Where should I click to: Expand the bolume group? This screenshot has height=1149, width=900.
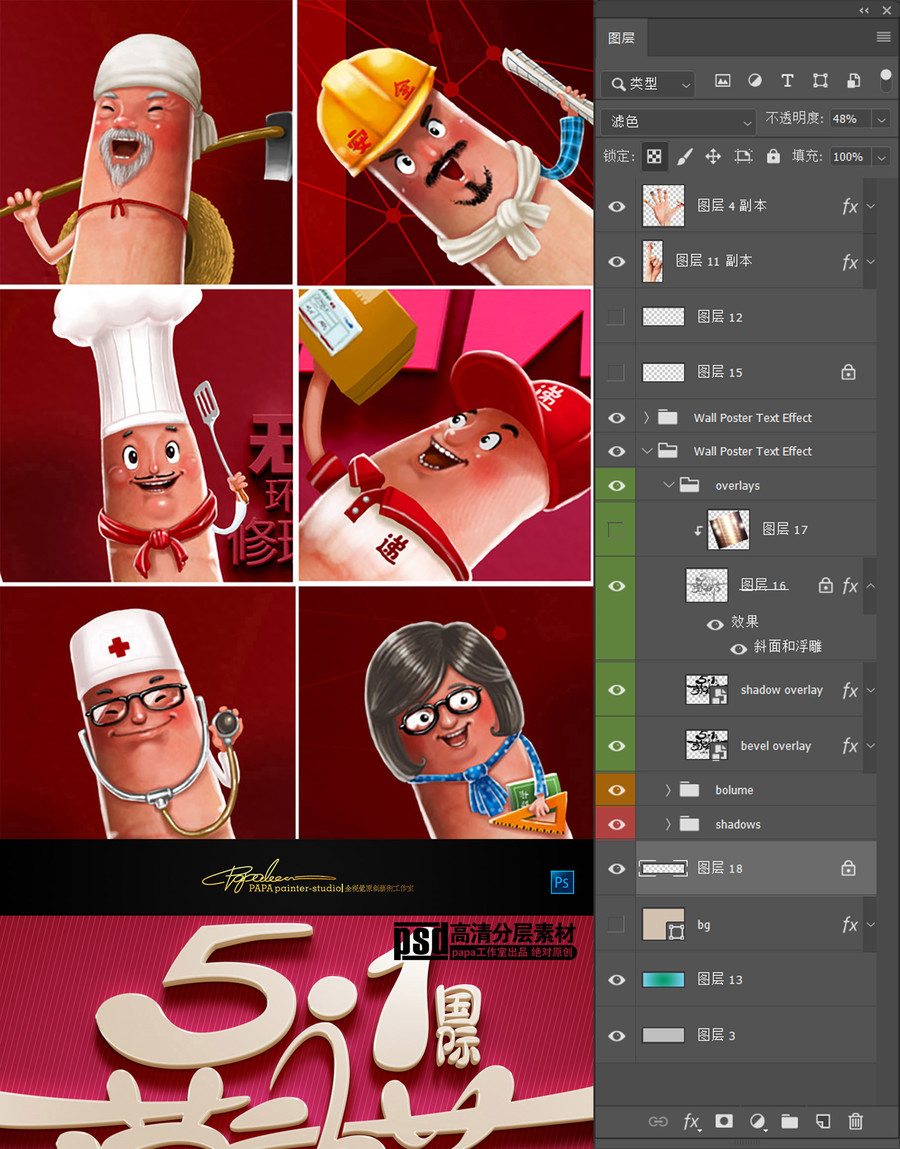tap(668, 790)
